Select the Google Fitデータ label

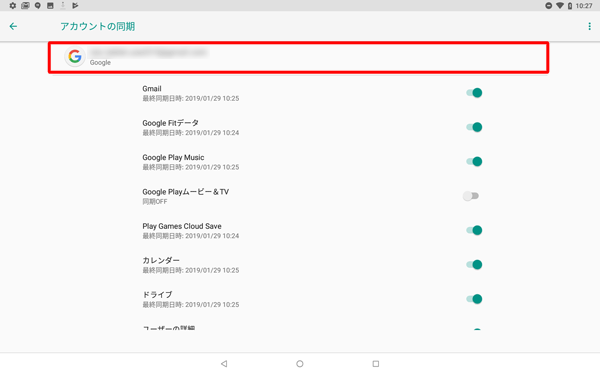tap(170, 123)
